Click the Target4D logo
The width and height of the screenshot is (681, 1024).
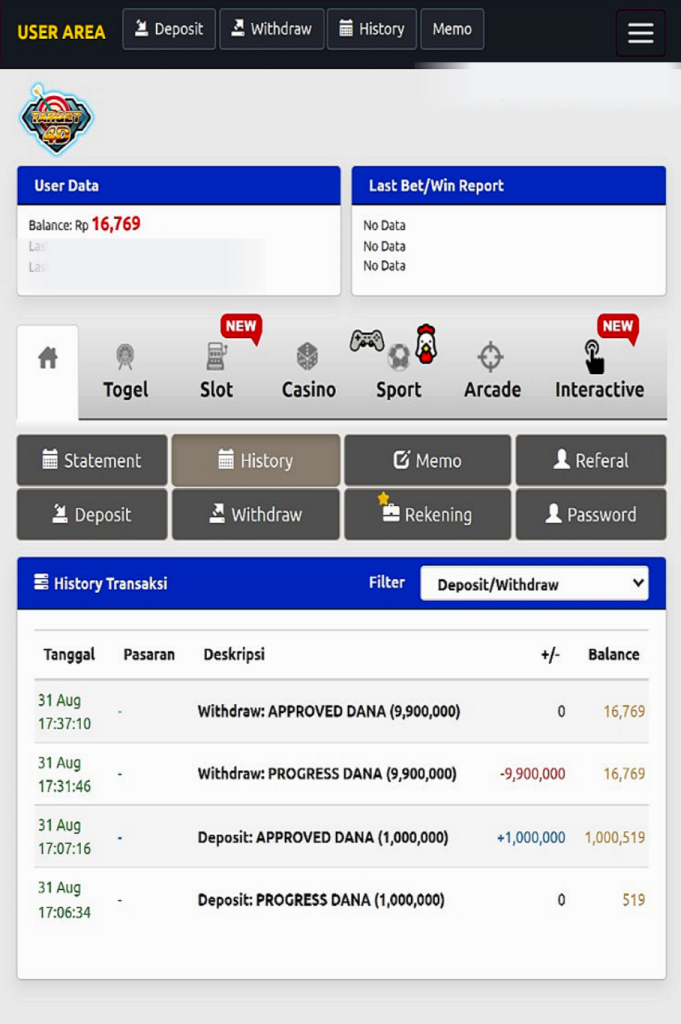pos(56,119)
